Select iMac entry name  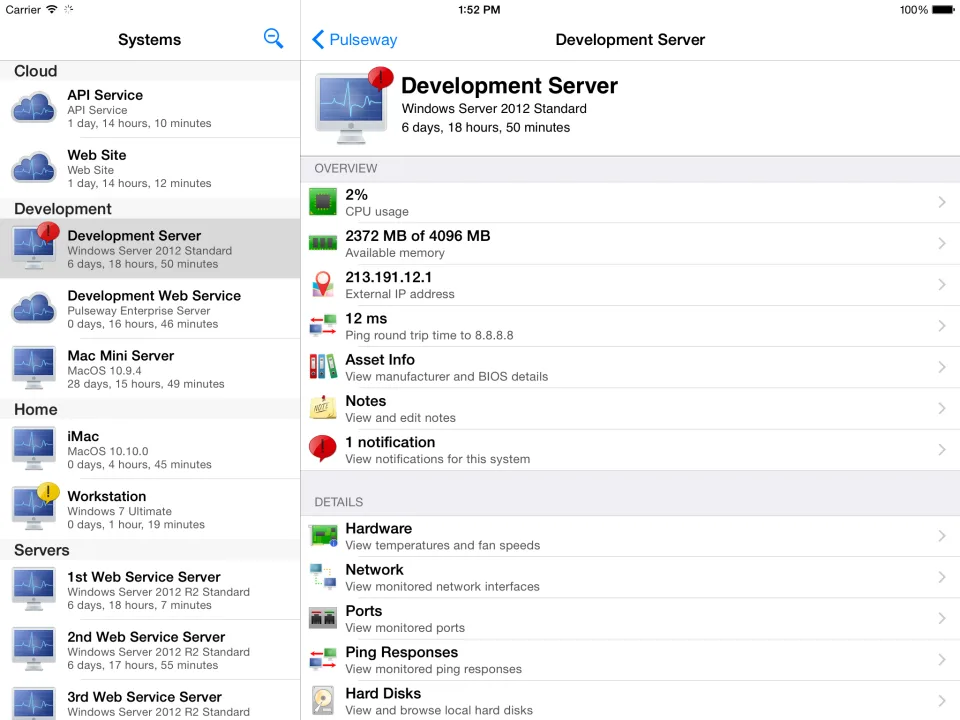pos(83,437)
